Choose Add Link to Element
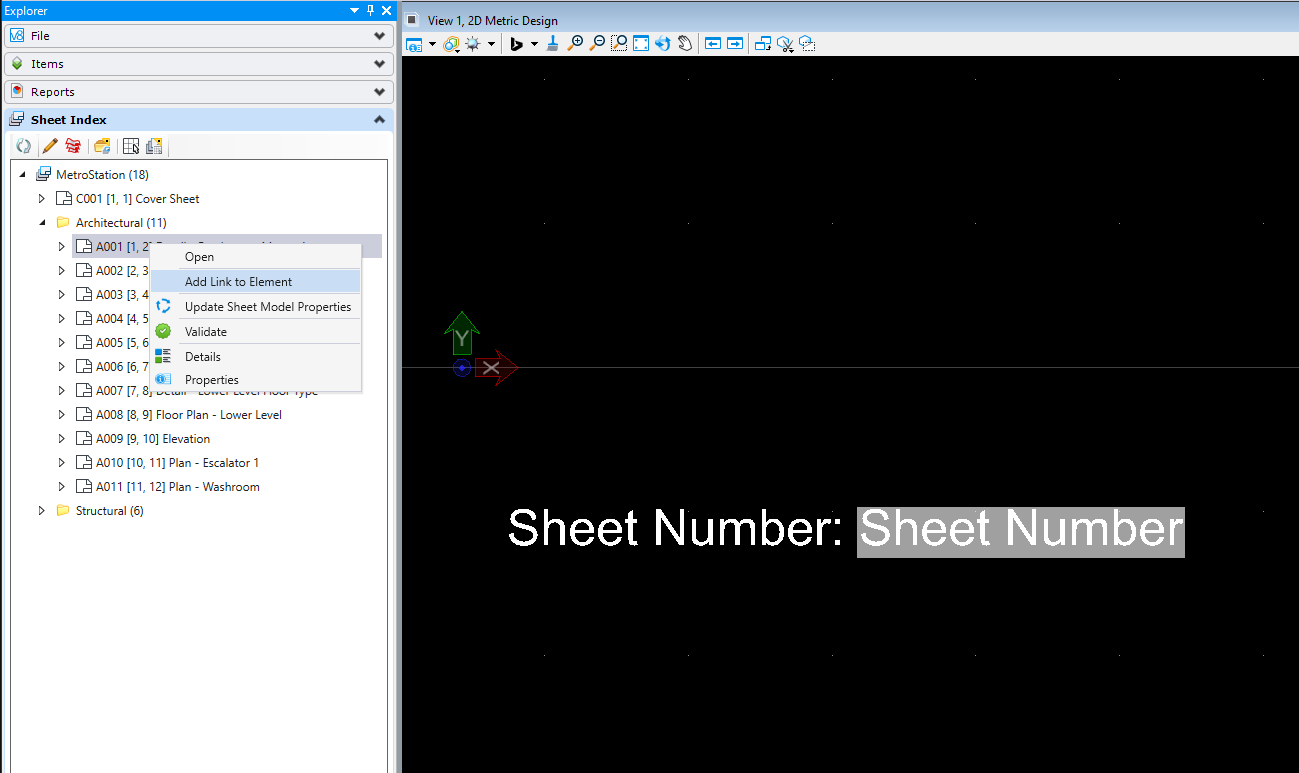The height and width of the screenshot is (773, 1299). pos(255,282)
